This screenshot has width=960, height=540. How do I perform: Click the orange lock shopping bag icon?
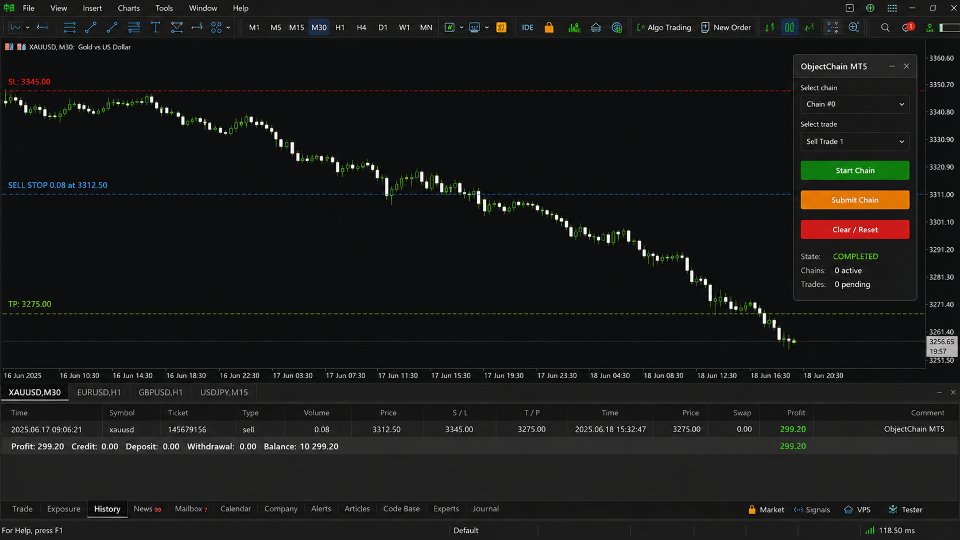tap(549, 27)
